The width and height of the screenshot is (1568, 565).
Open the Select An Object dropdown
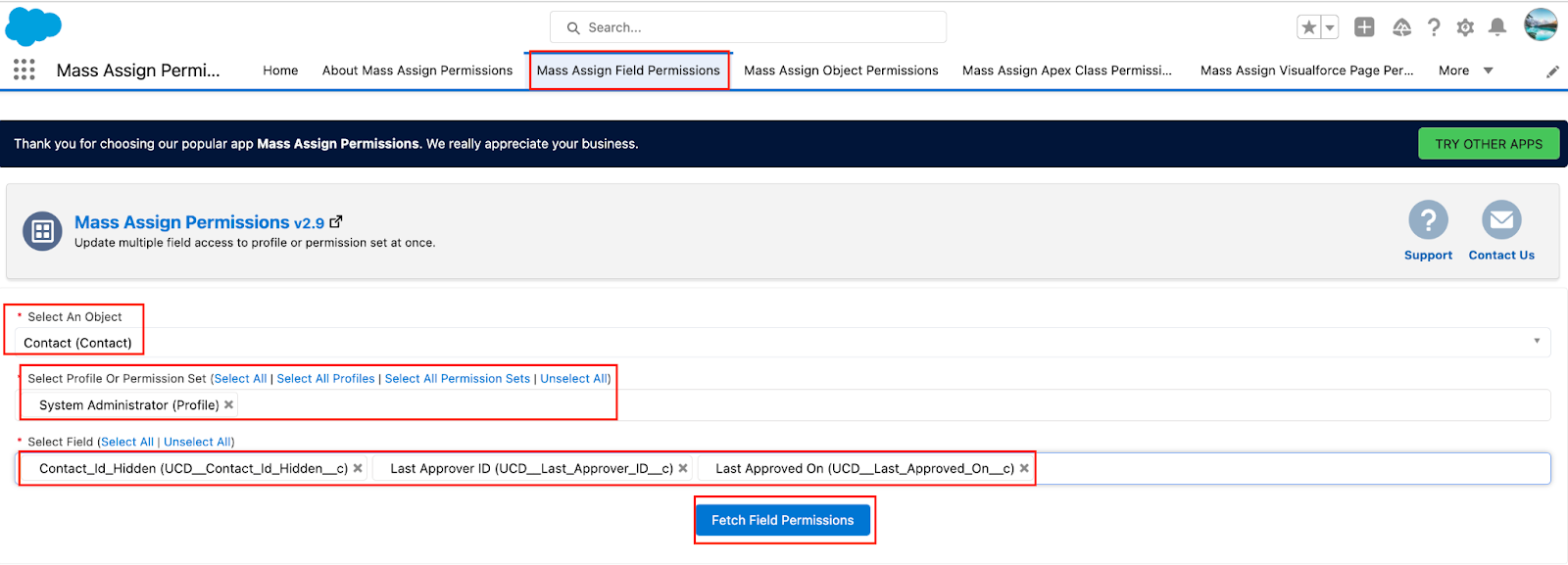[782, 342]
